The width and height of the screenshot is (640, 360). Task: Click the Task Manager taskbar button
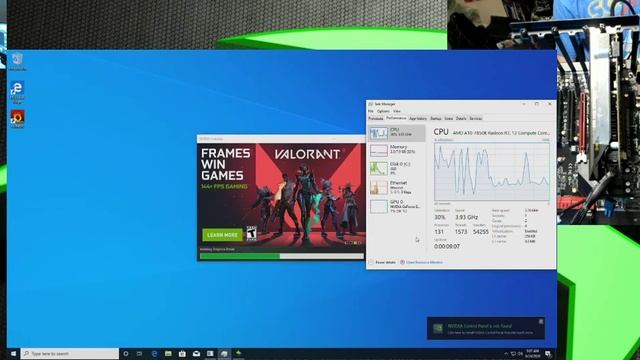coord(224,353)
